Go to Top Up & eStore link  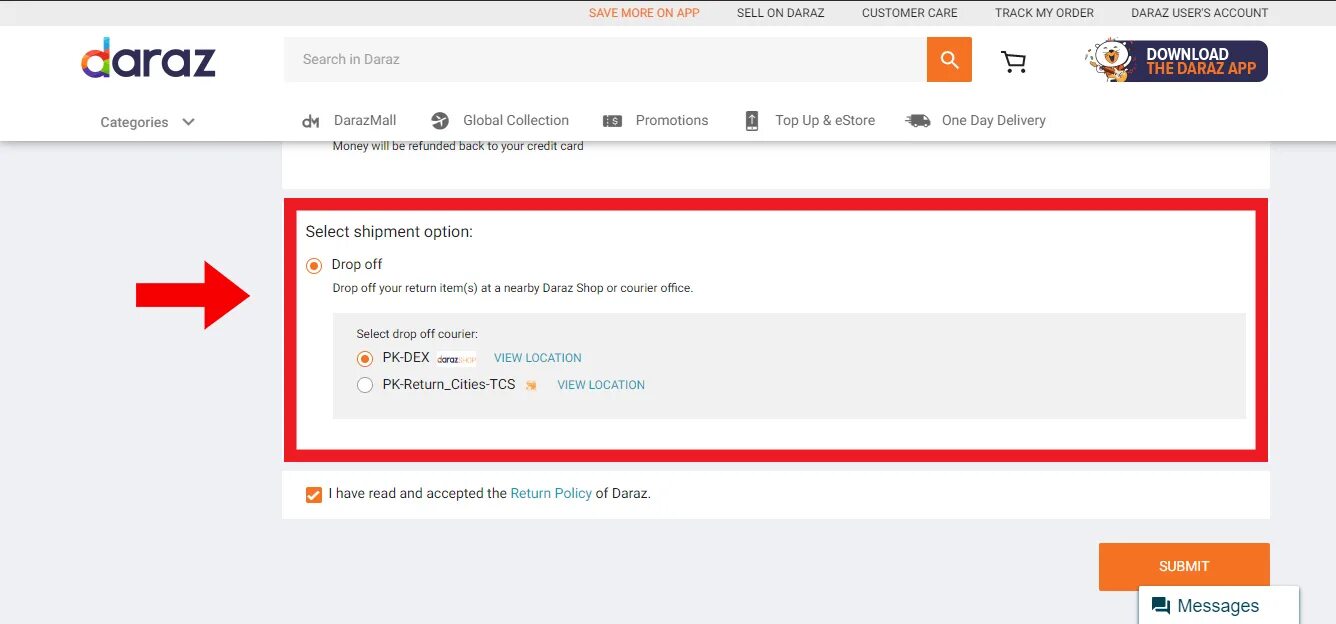click(825, 120)
